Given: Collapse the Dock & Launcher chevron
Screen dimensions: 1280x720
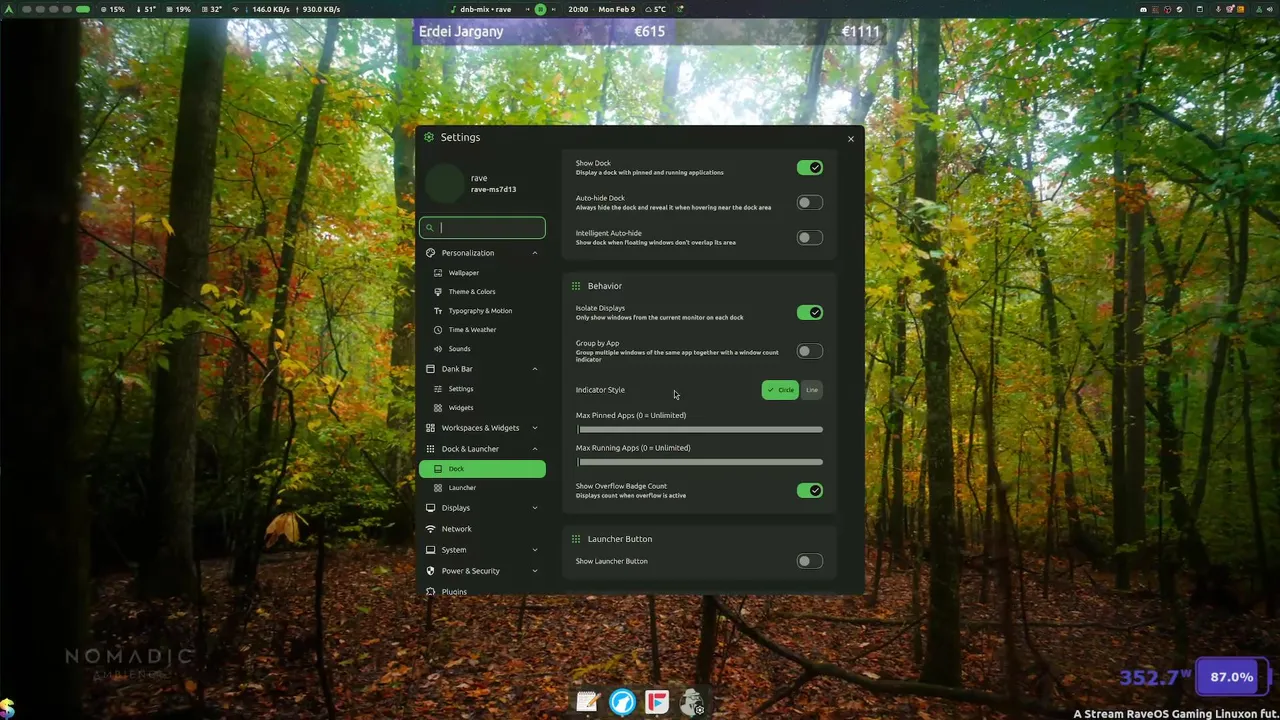Looking at the screenshot, I should pos(535,449).
